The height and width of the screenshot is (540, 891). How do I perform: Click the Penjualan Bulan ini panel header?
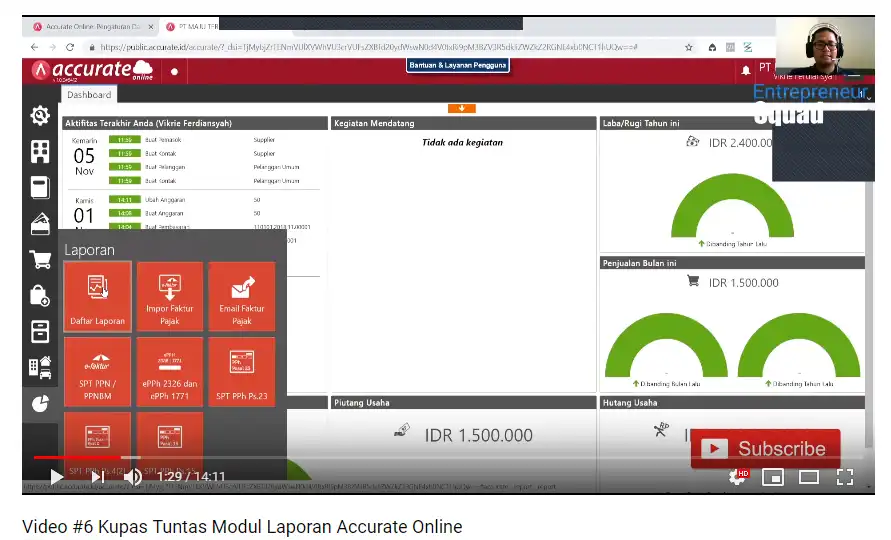coord(732,263)
